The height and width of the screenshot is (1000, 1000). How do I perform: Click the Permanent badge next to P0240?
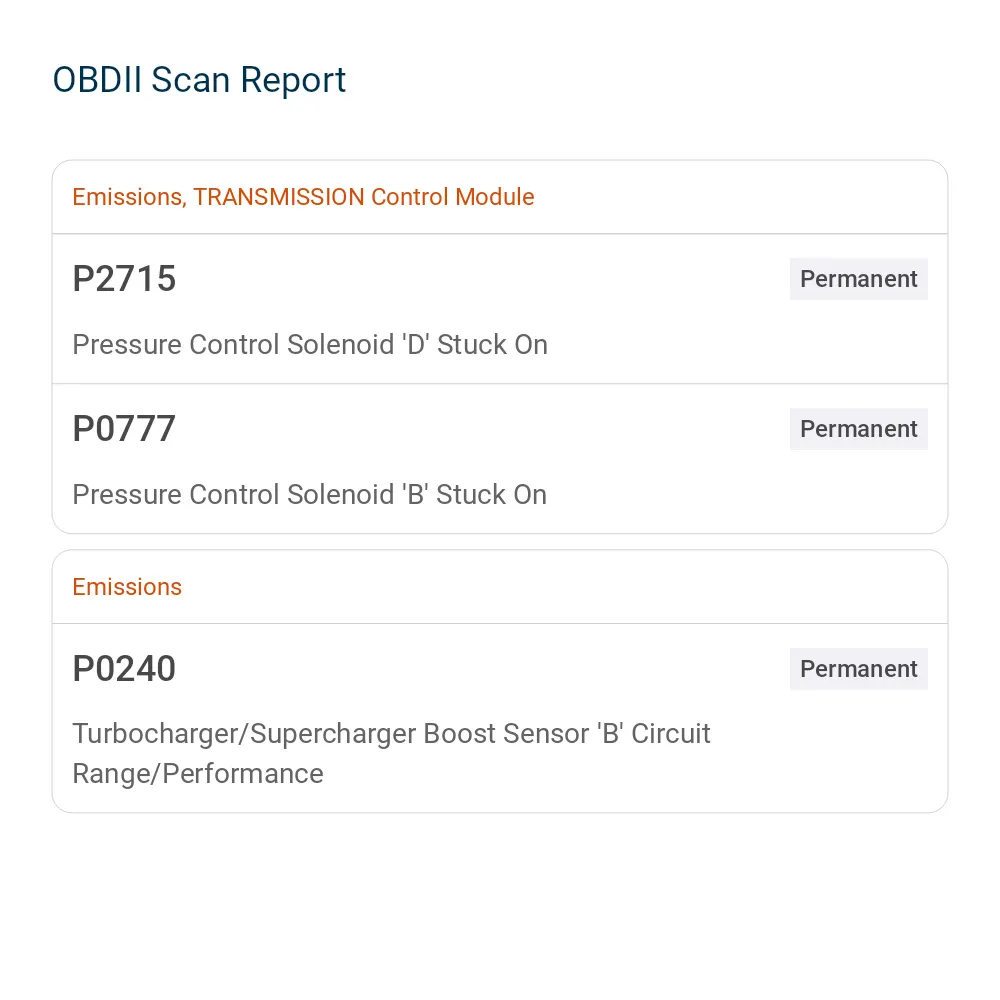(x=858, y=669)
